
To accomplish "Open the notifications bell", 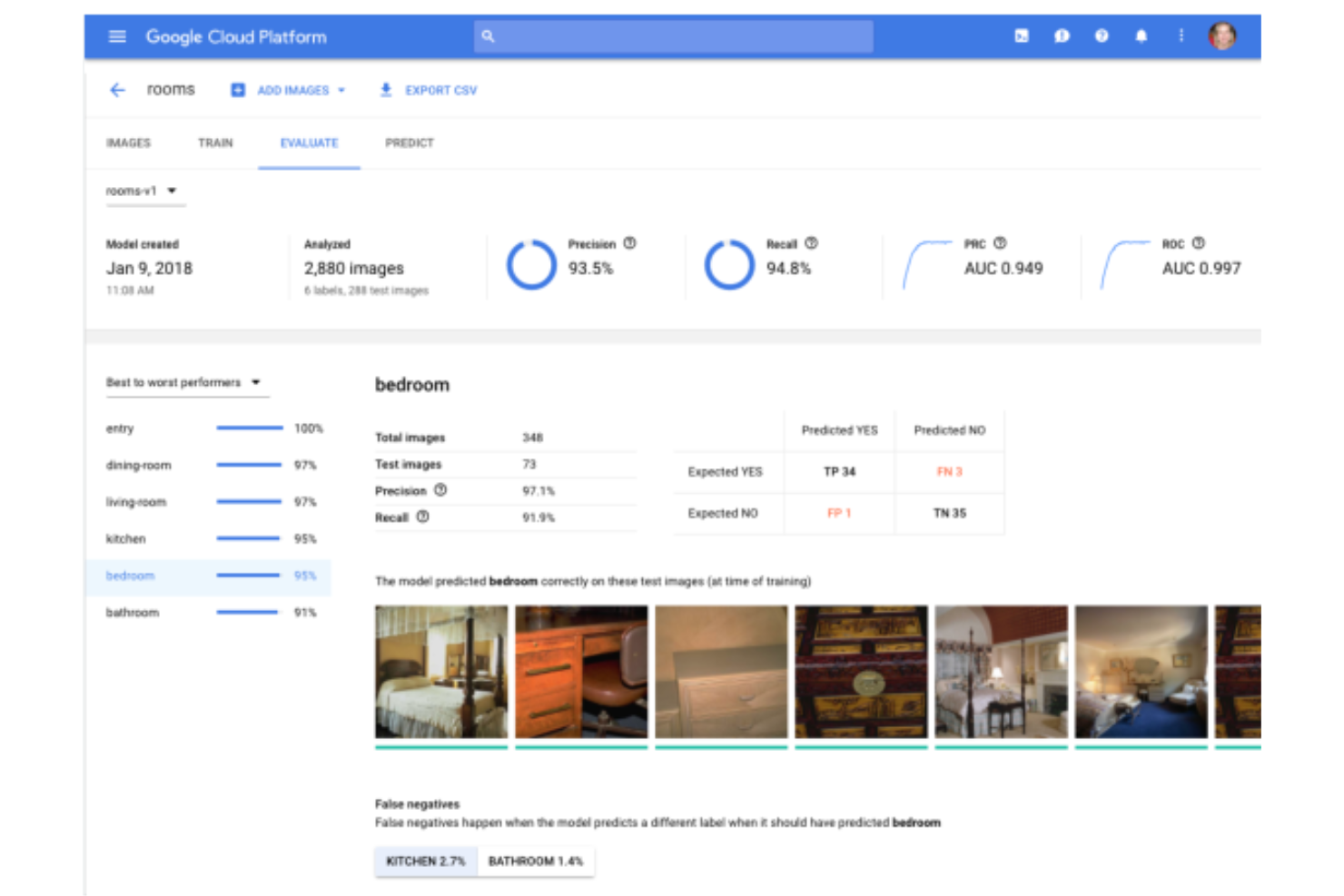I will point(1141,36).
